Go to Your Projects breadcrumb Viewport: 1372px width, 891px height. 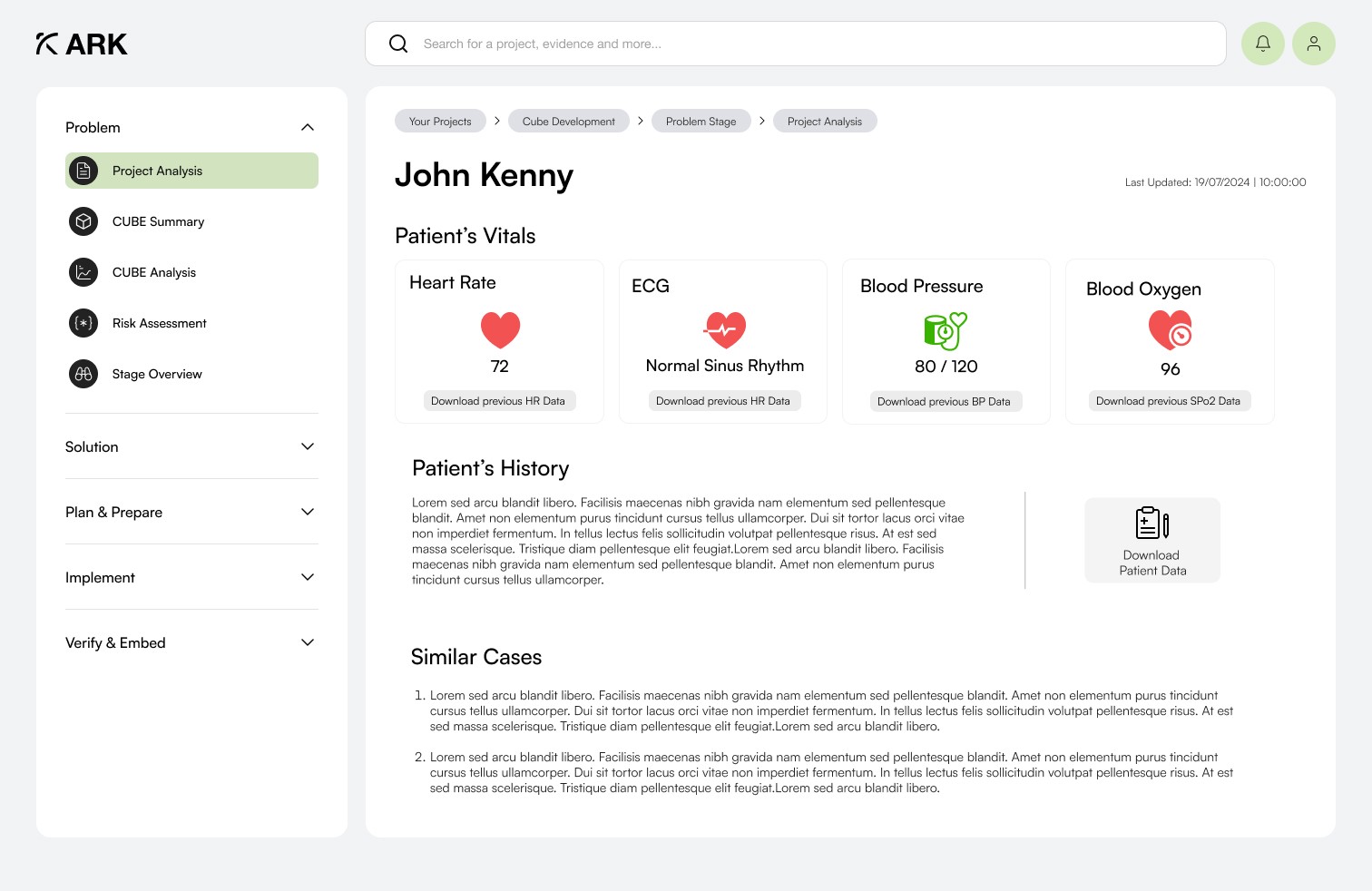(440, 122)
